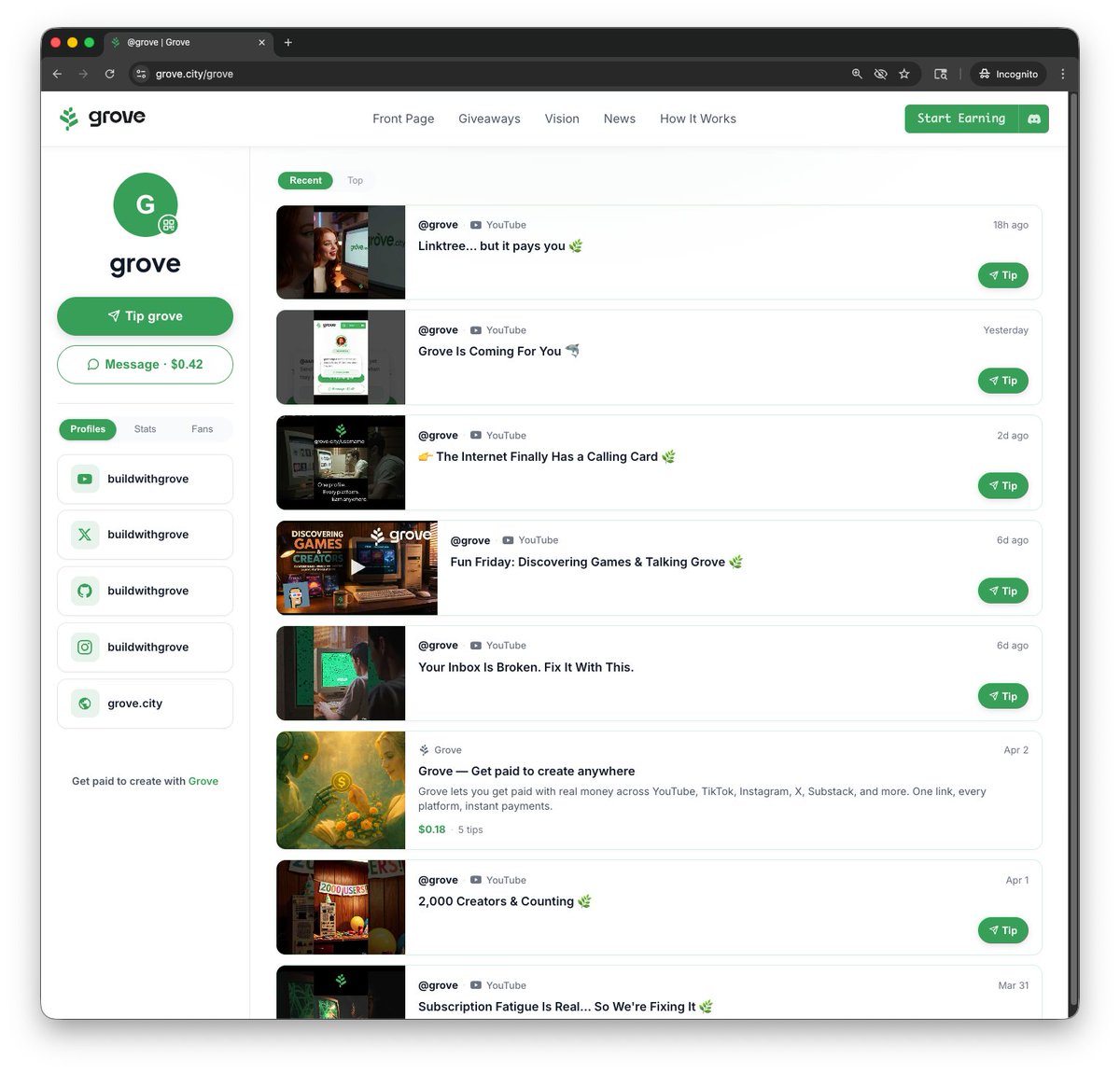This screenshot has height=1073, width=1120.
Task: Open the 'Your Inbox Is Broken' thumbnail
Action: tap(341, 673)
